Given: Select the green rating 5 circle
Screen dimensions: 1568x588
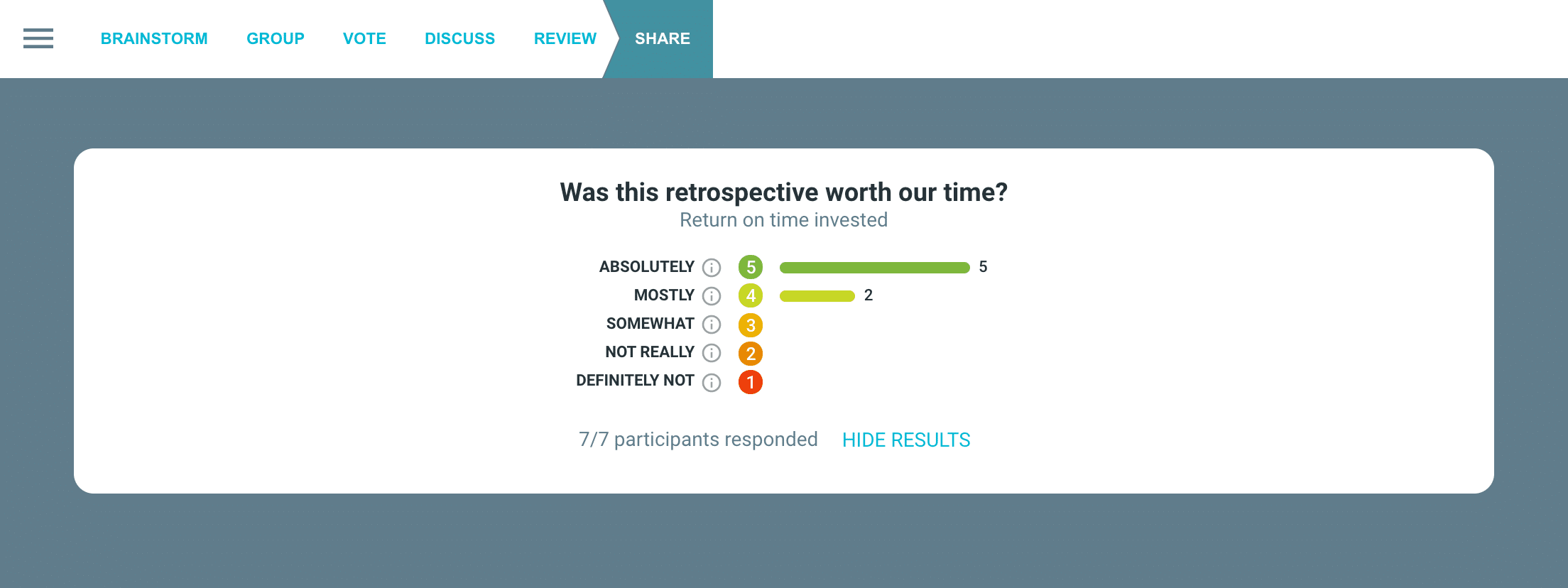Looking at the screenshot, I should 751,267.
